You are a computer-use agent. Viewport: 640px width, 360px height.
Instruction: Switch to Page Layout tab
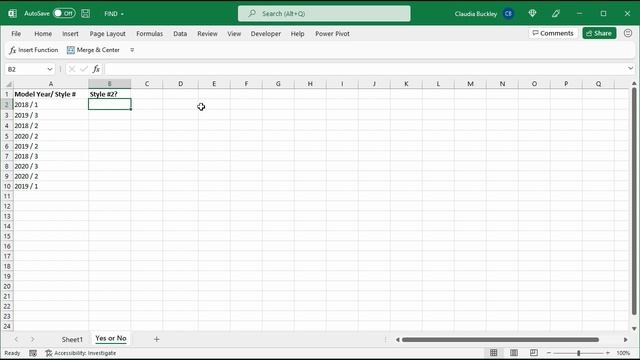[x=108, y=34]
